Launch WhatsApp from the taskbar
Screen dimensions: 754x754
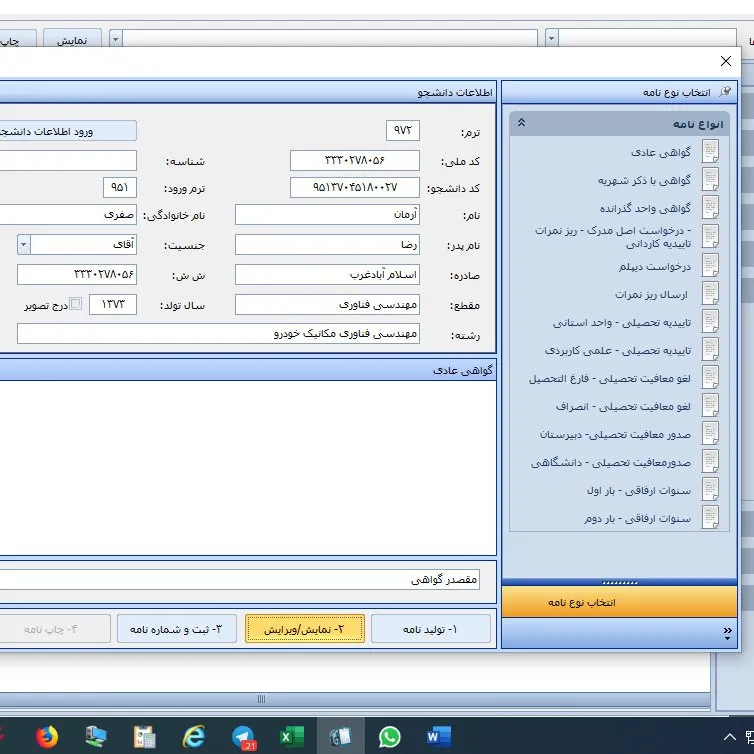click(389, 737)
